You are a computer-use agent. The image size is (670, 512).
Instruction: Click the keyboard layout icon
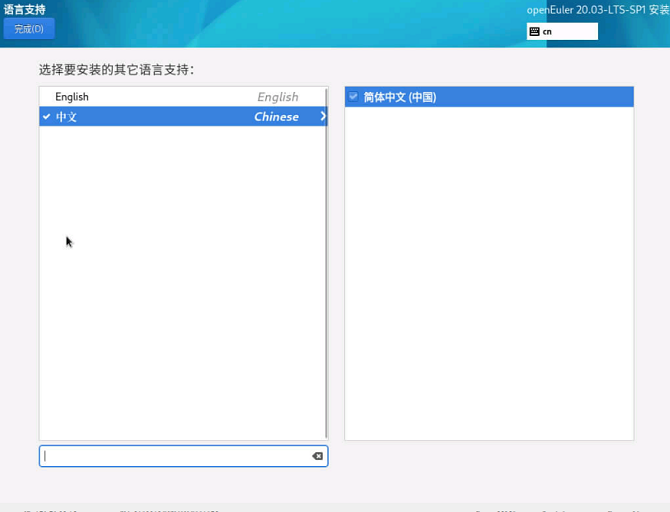[535, 32]
